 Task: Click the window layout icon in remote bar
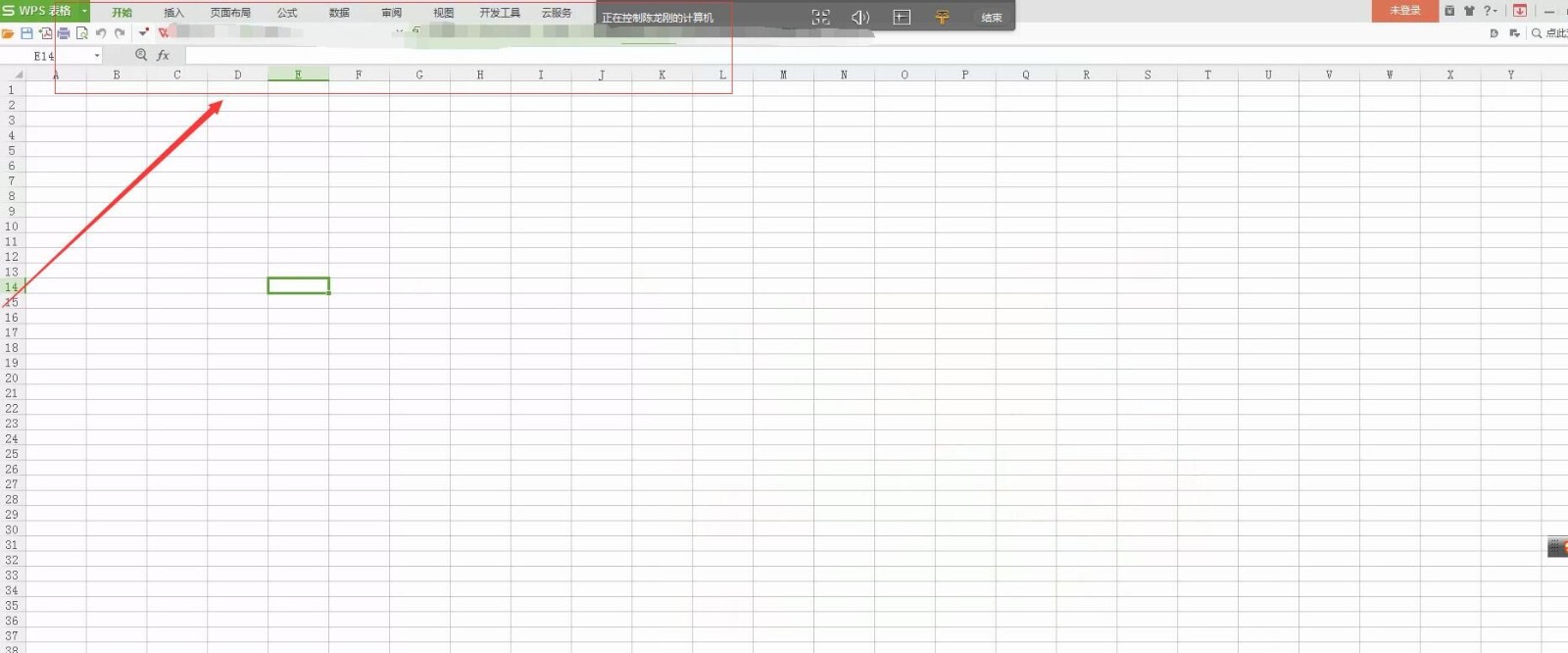coord(902,17)
